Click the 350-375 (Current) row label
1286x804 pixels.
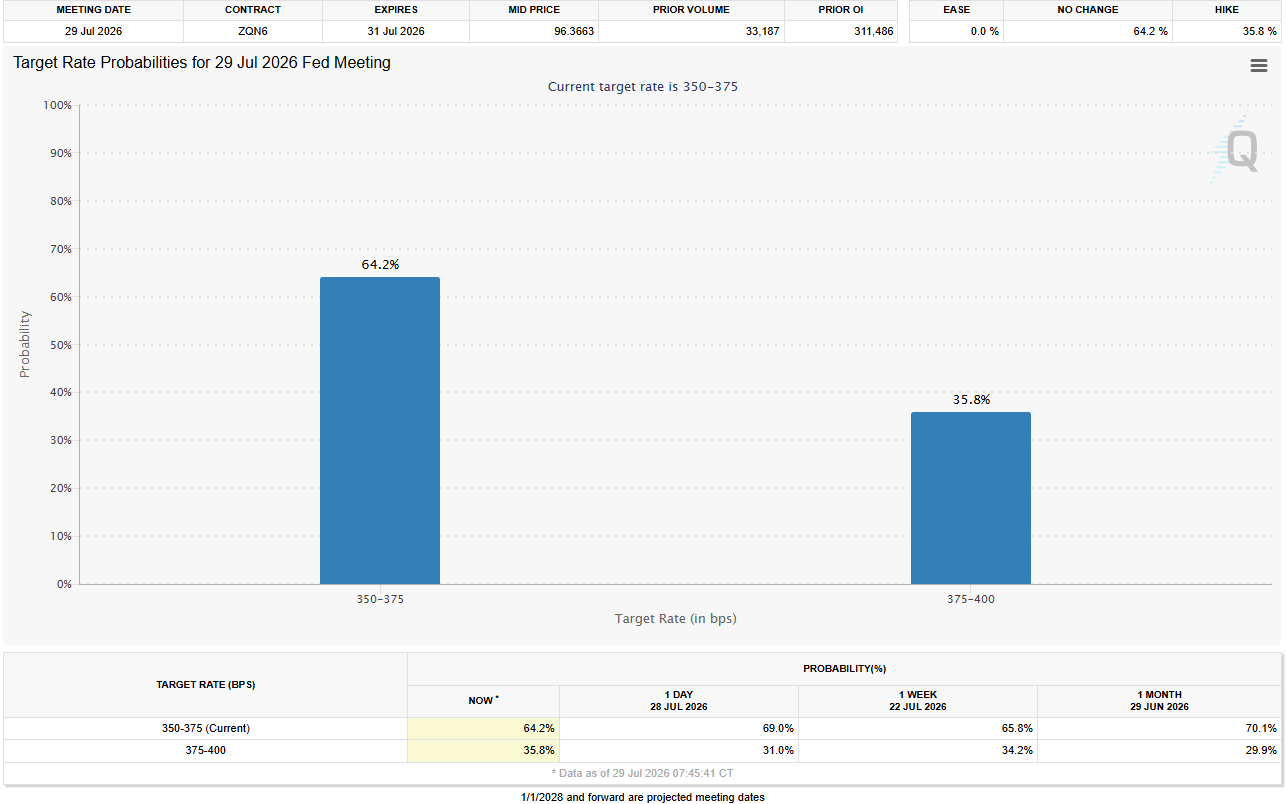coord(205,728)
